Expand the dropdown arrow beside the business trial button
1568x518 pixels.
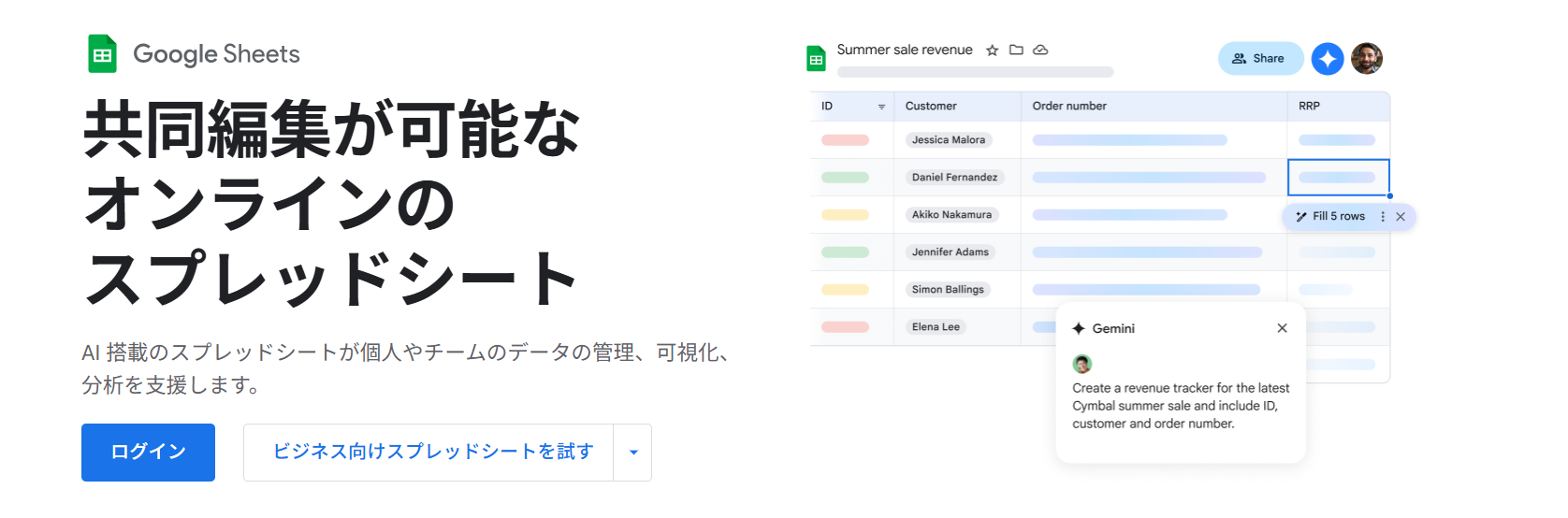pos(633,453)
